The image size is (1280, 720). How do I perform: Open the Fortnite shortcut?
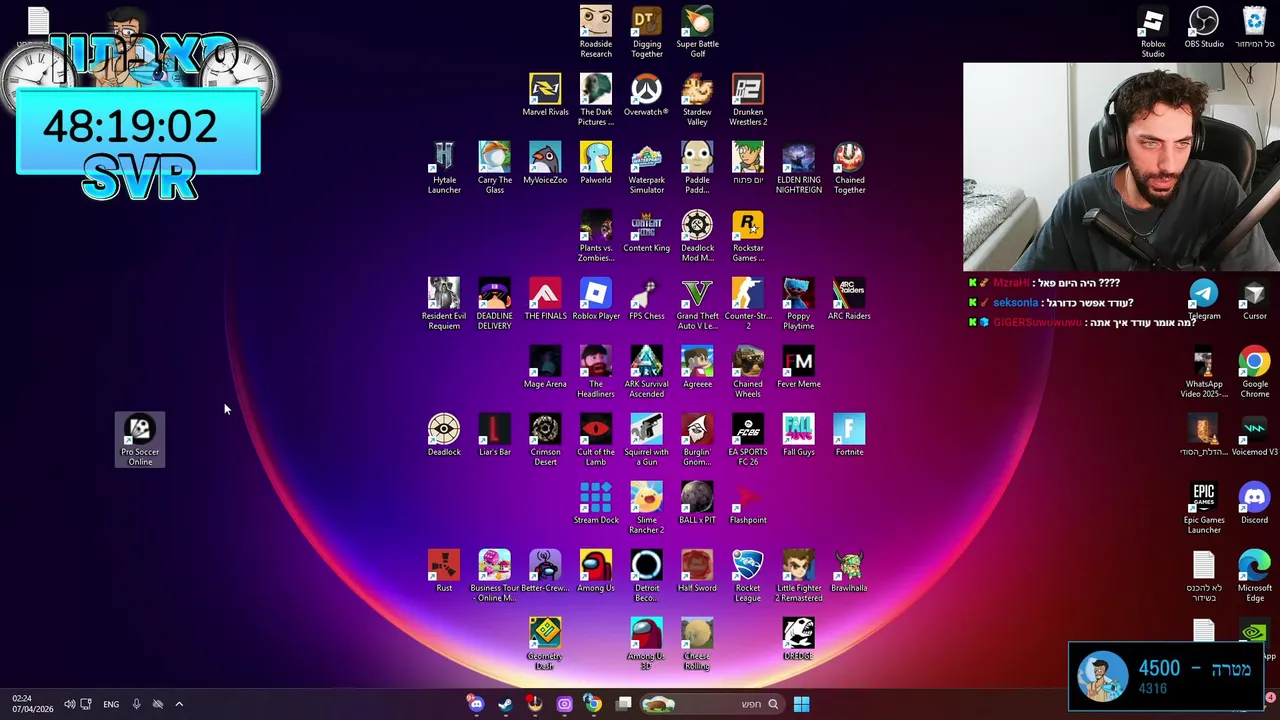click(x=849, y=435)
